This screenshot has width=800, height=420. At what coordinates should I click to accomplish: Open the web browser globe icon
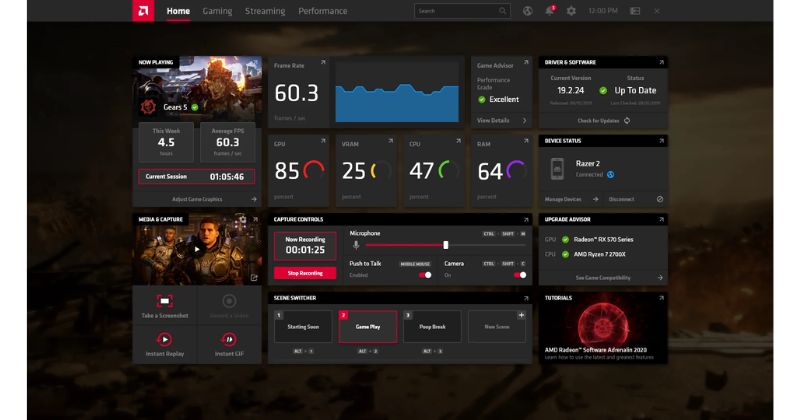coord(528,11)
